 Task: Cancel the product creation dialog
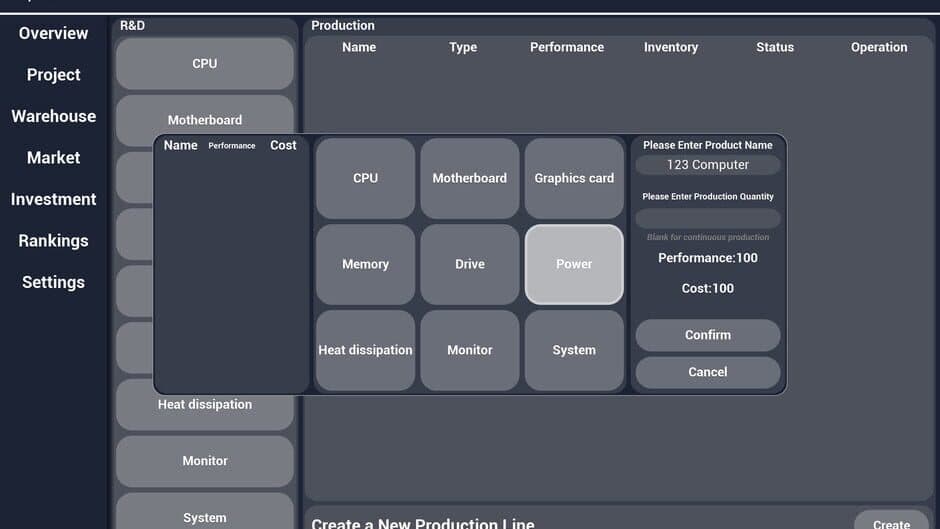(707, 372)
